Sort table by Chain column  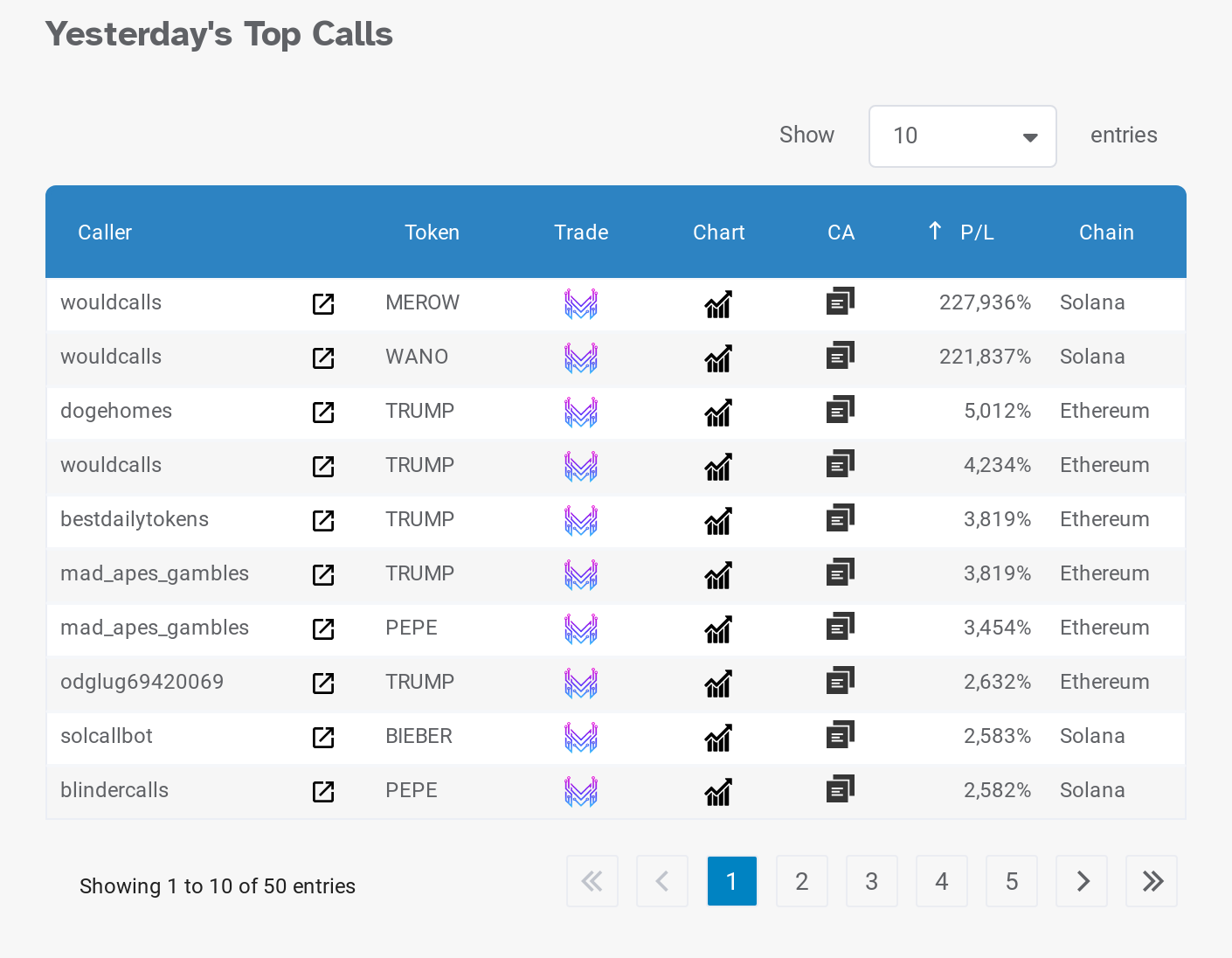(x=1106, y=233)
